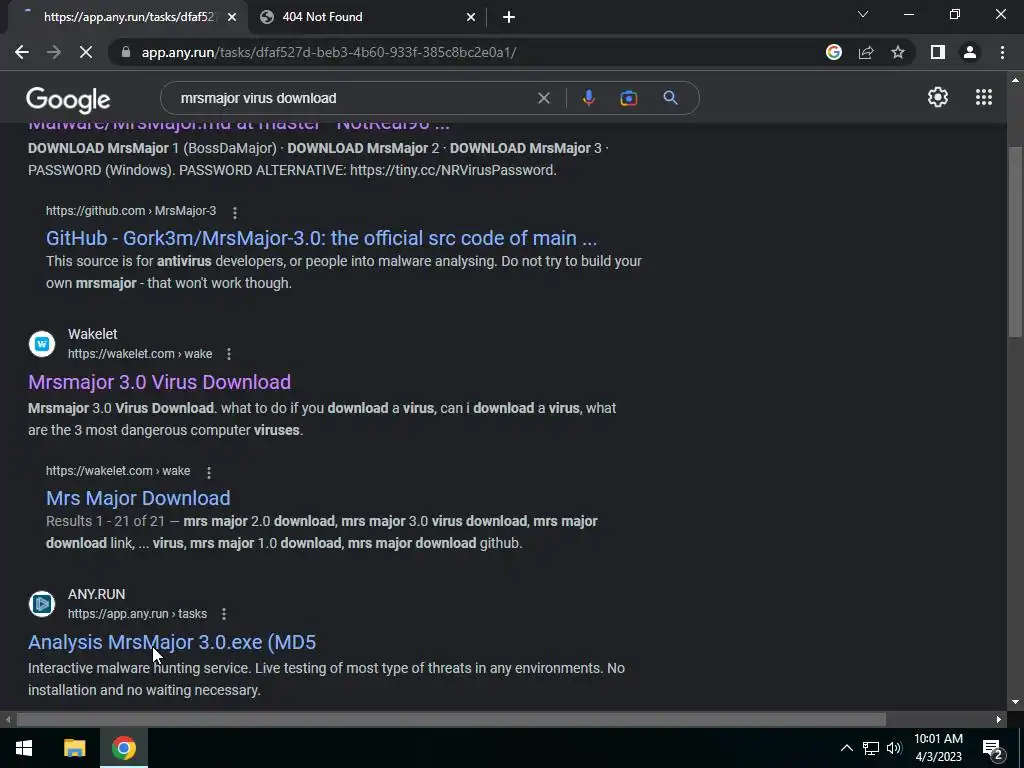Open more options beside github.com MrsMajor-3 result

[x=234, y=212]
